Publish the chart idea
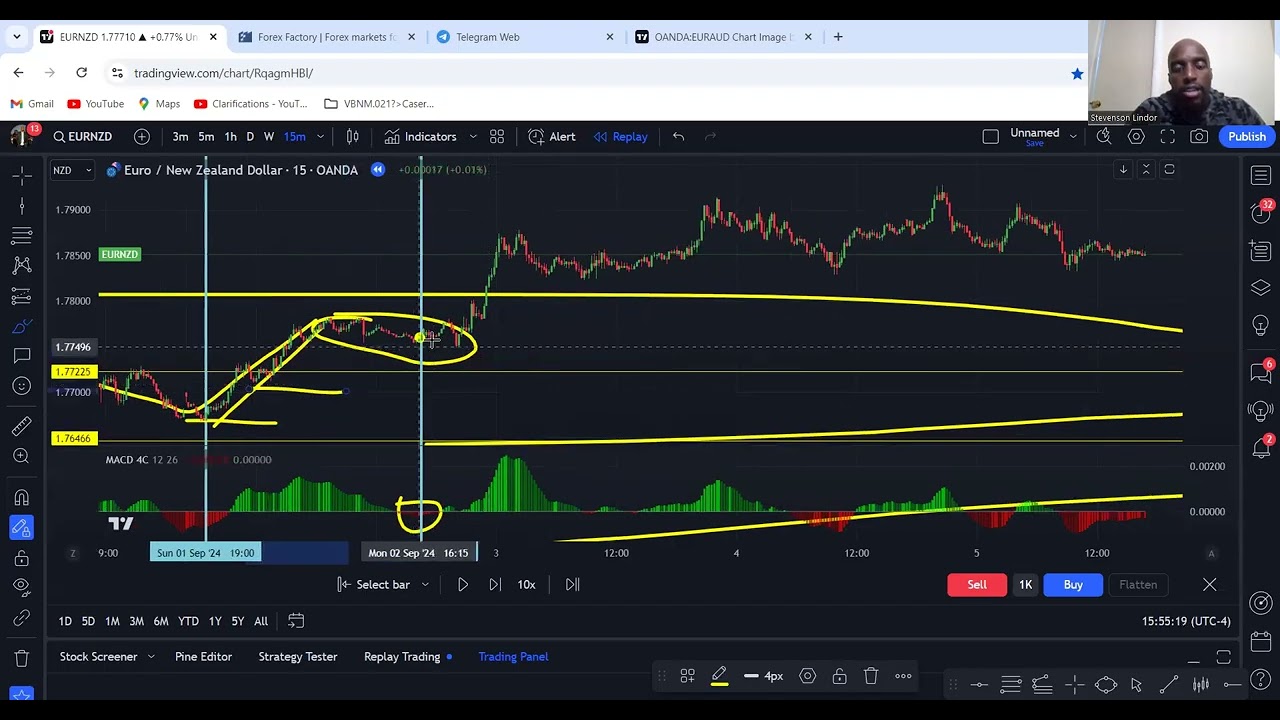This screenshot has width=1280, height=720. coord(1247,137)
